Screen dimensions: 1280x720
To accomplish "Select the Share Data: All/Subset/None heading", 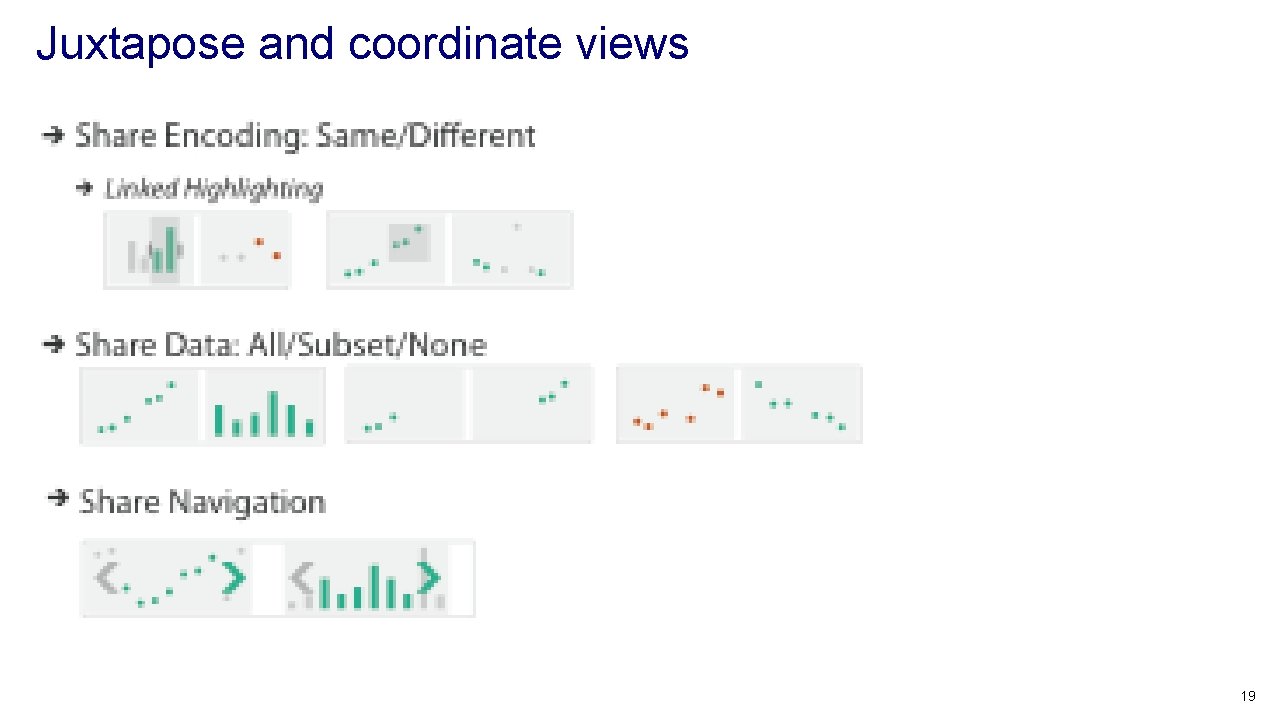I will [x=280, y=346].
